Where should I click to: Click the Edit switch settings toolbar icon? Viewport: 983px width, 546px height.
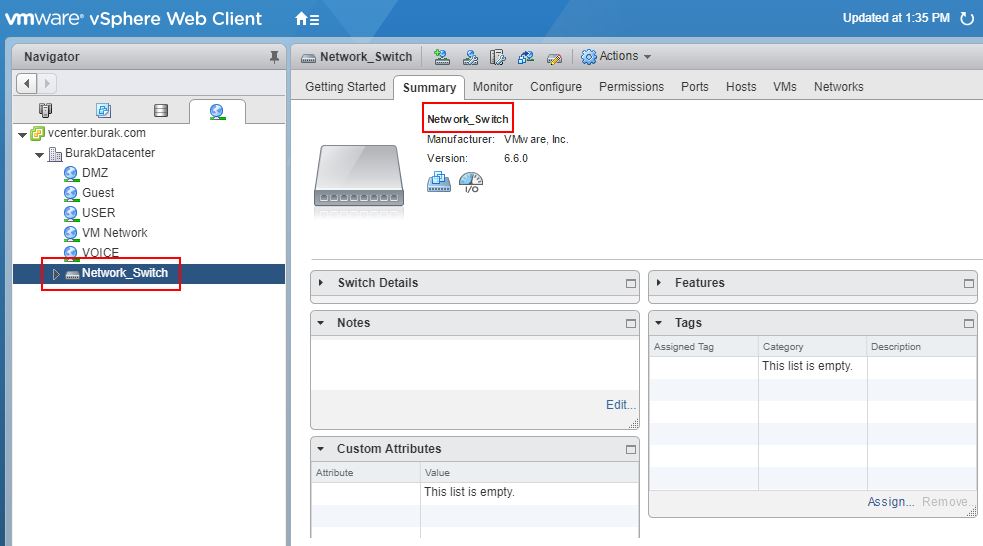[x=554, y=58]
